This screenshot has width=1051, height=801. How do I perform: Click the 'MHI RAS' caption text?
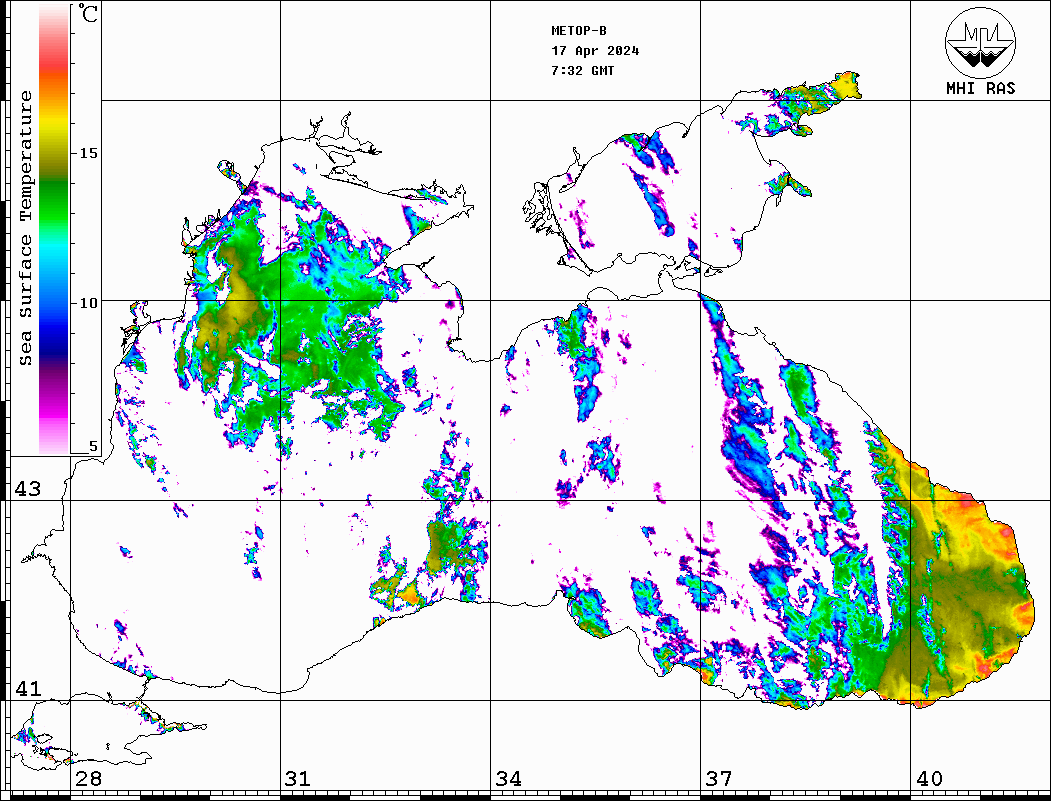[x=980, y=88]
